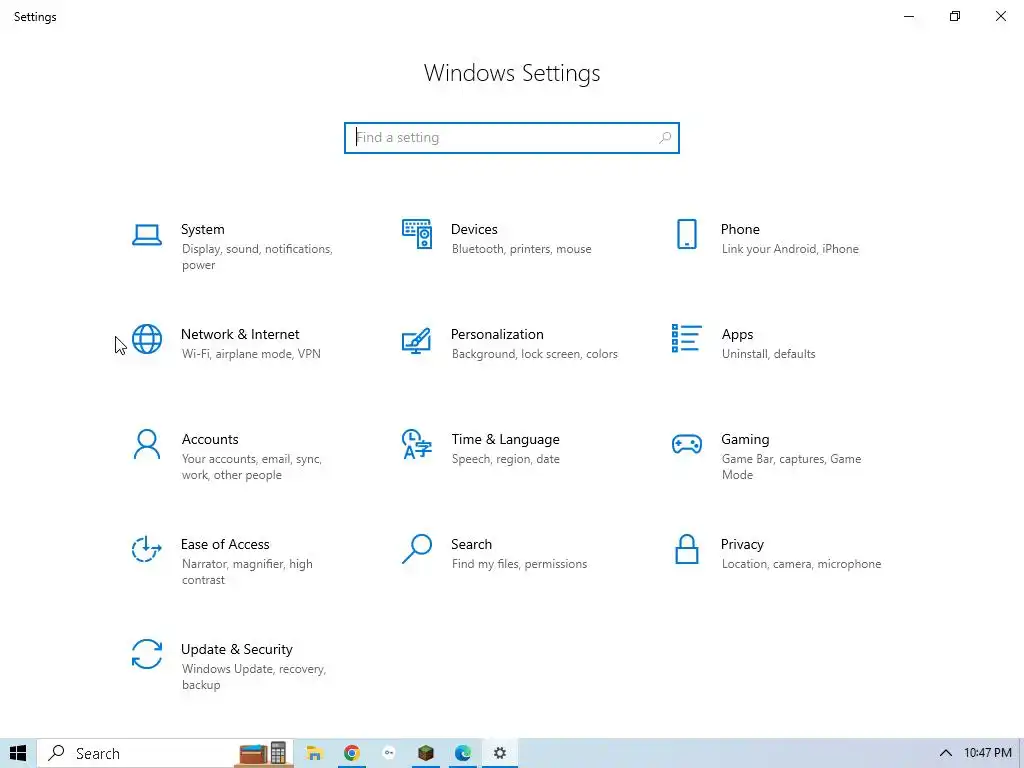Open the Accounts person icon

(x=147, y=444)
